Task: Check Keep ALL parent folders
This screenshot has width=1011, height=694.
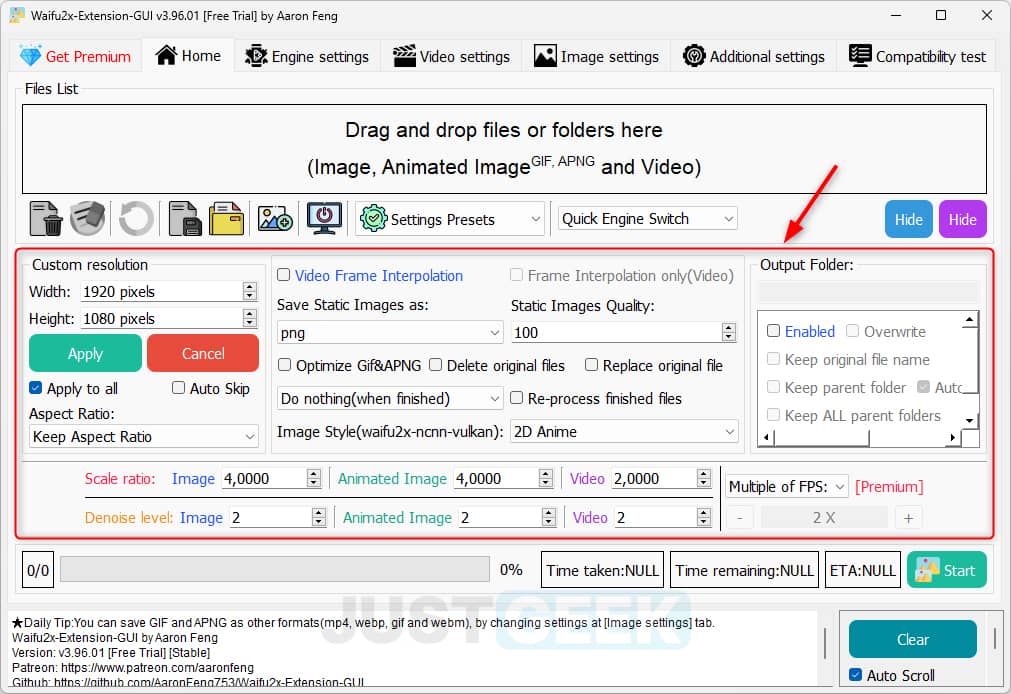Action: coord(774,415)
